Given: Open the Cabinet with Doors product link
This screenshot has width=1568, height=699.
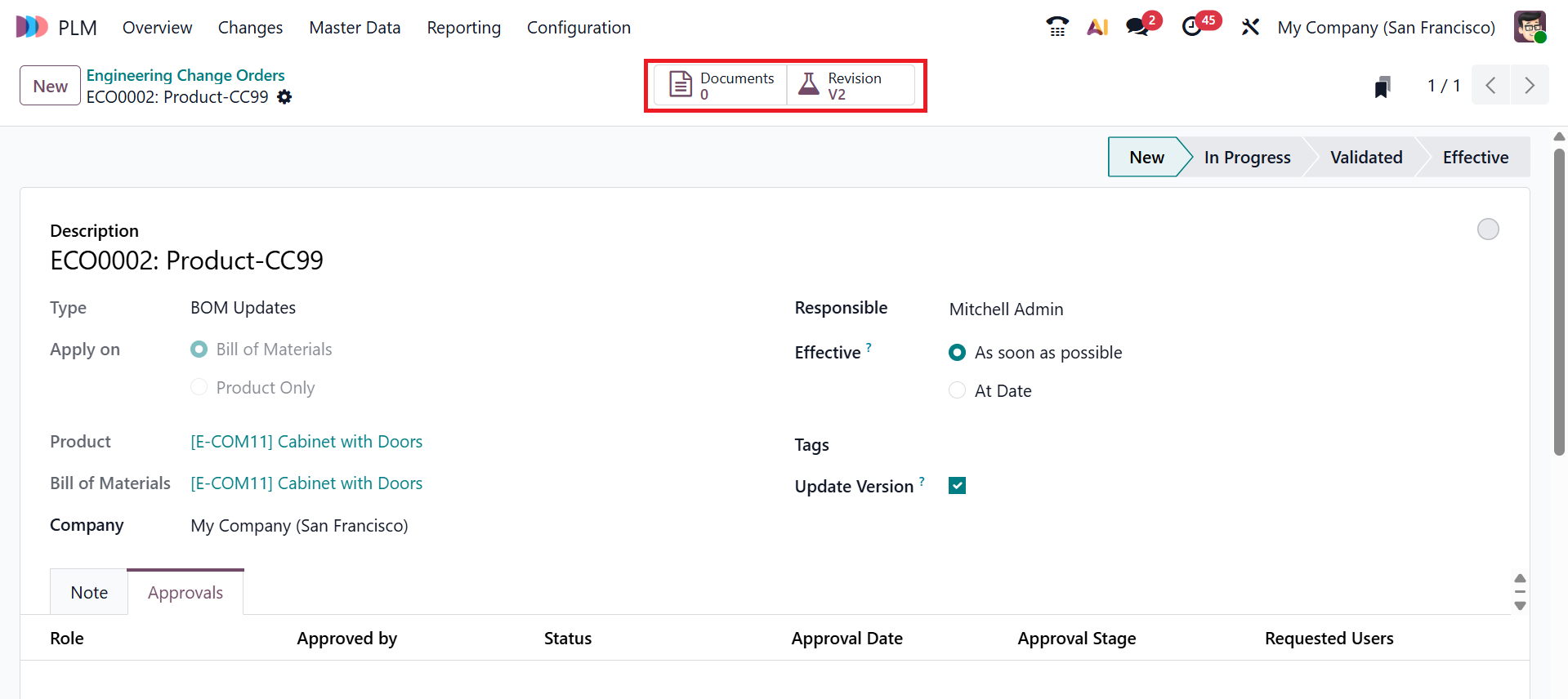Looking at the screenshot, I should pyautogui.click(x=306, y=442).
